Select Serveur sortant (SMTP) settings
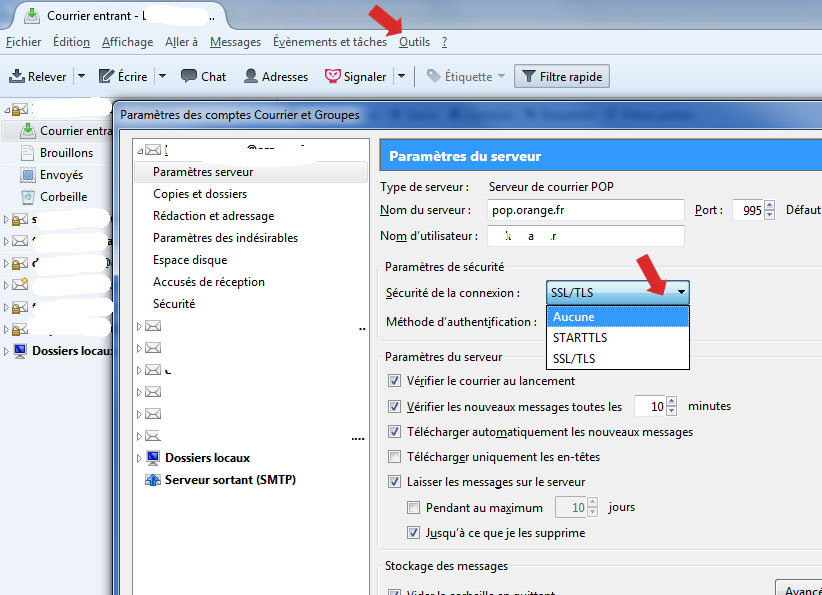Viewport: 822px width, 595px height. [230, 480]
